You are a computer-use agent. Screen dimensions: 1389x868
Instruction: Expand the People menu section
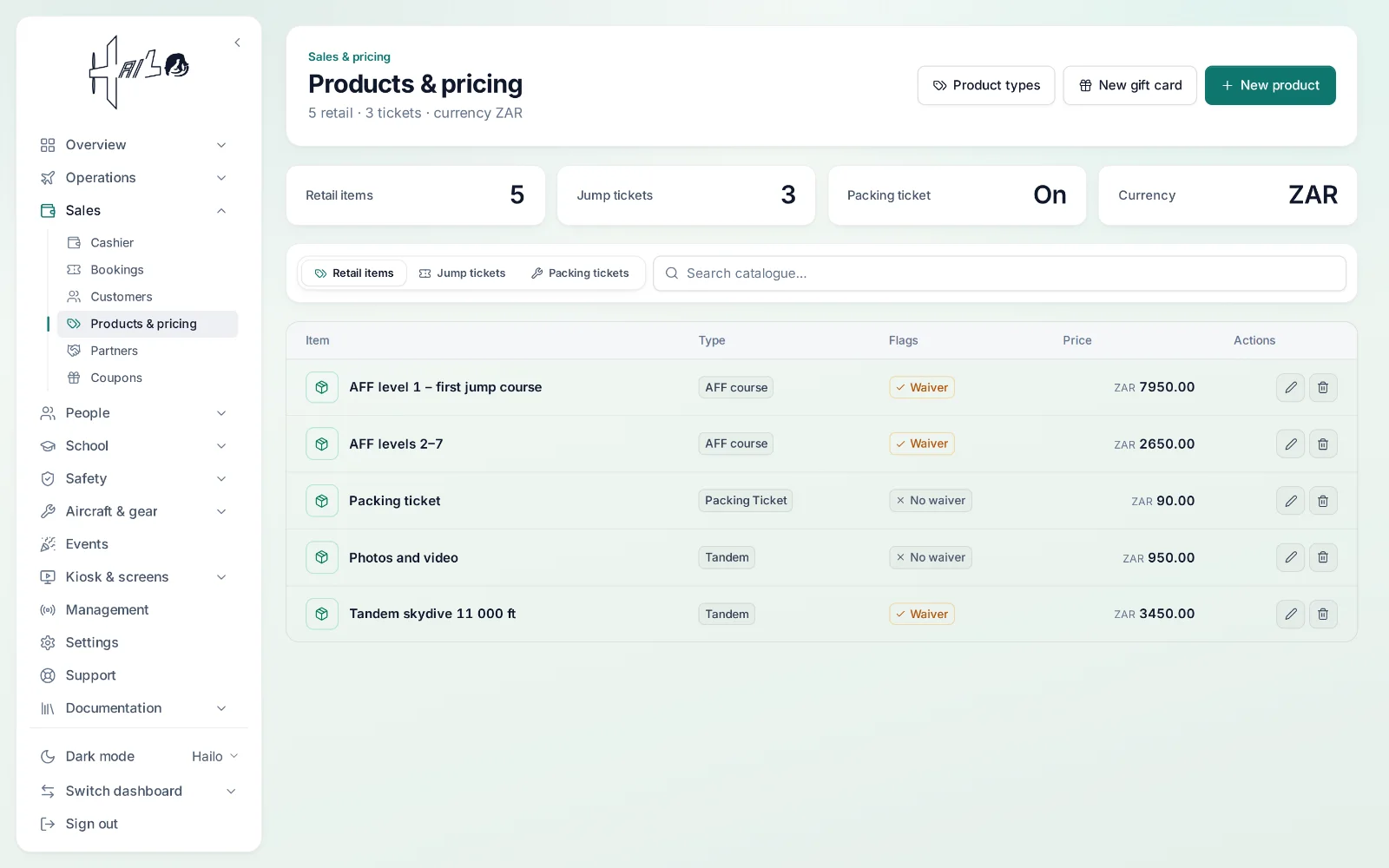click(x=134, y=413)
